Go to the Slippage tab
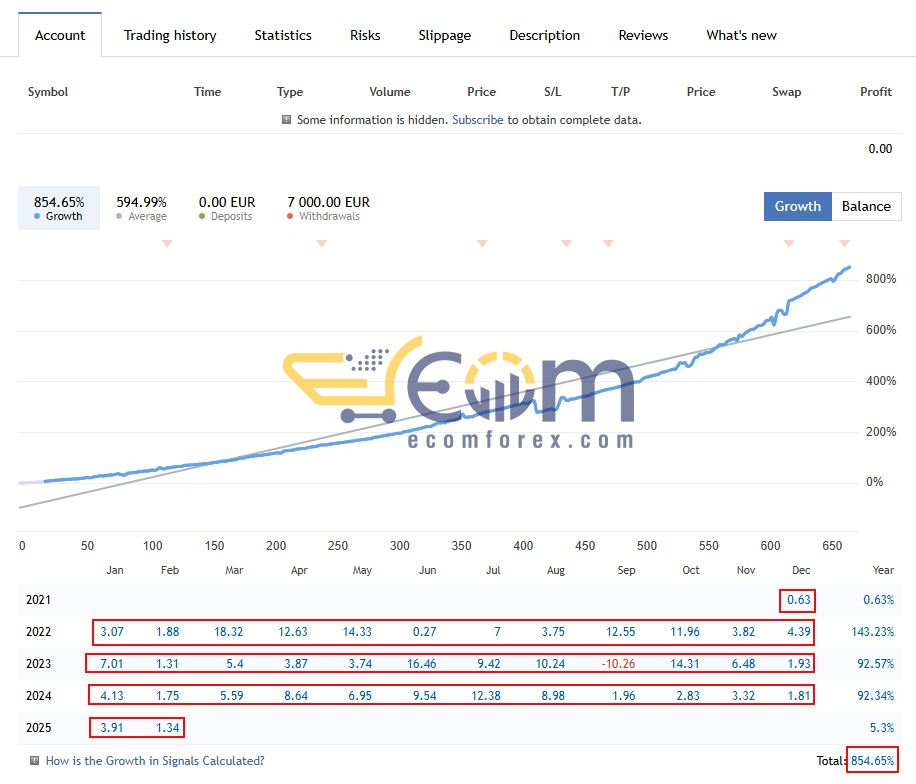 [x=445, y=36]
